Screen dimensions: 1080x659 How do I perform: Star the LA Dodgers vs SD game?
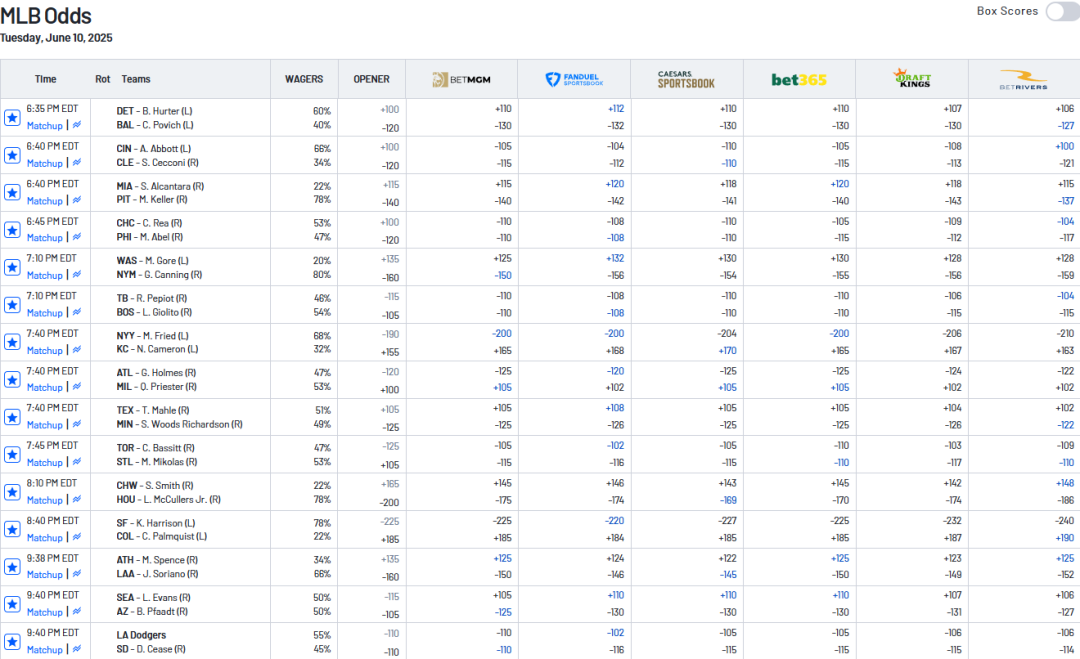(x=12, y=641)
